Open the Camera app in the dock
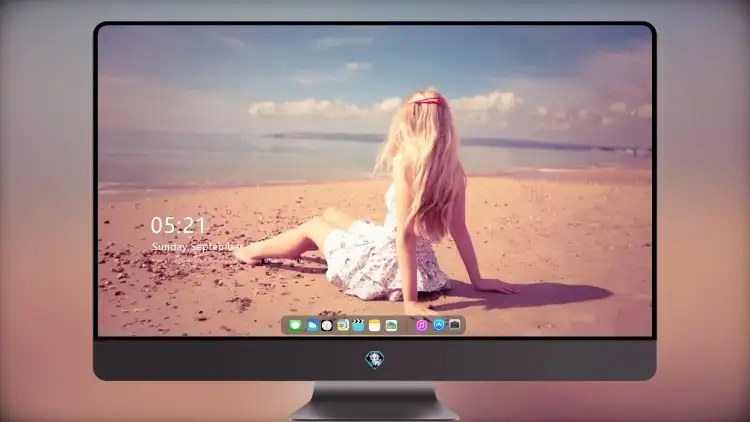 (455, 325)
